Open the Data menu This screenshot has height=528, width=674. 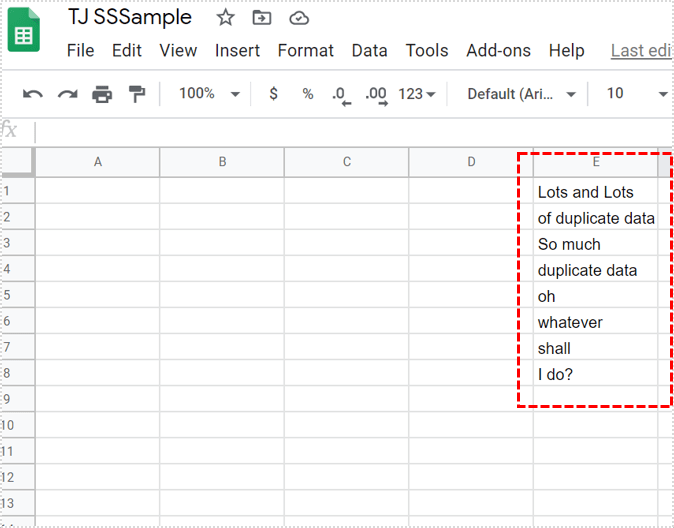[369, 51]
